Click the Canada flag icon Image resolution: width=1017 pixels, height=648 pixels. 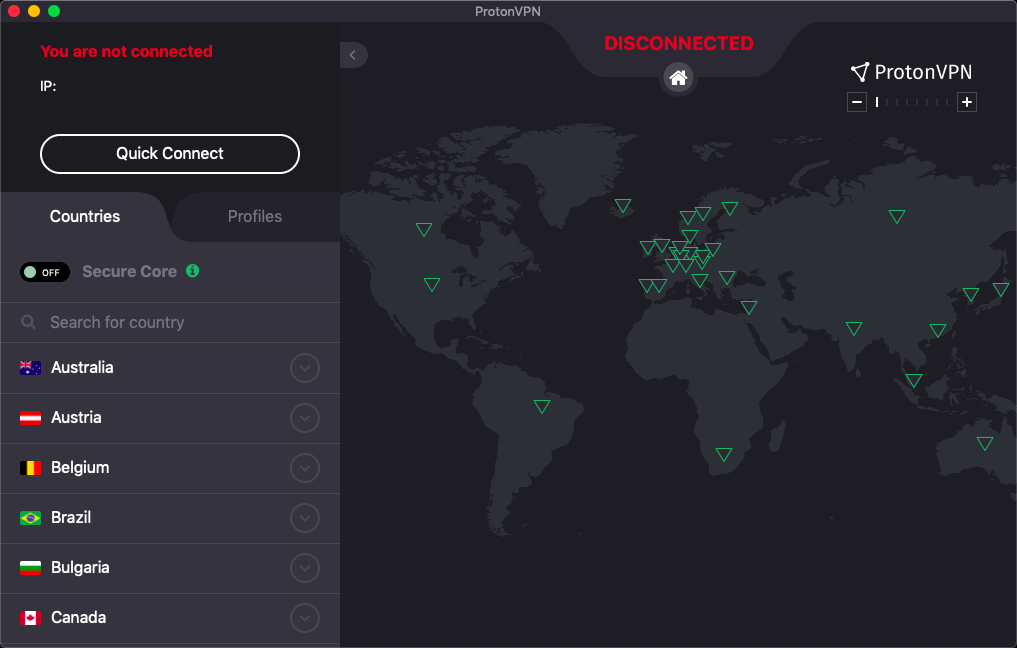click(x=30, y=618)
